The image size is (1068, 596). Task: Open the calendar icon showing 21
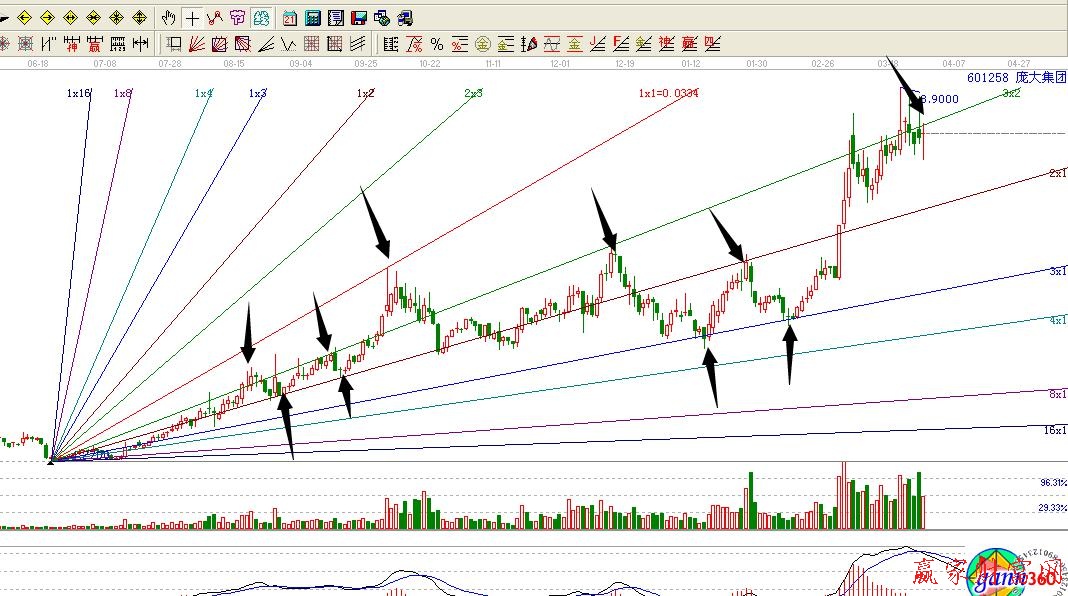tap(290, 18)
